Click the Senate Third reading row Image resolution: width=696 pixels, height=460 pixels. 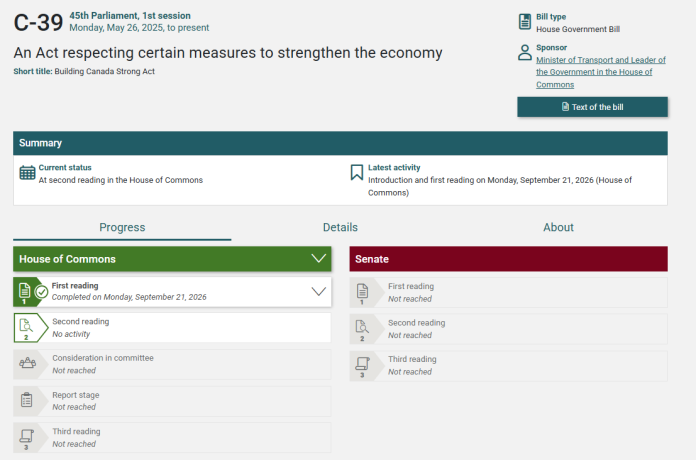tap(508, 365)
